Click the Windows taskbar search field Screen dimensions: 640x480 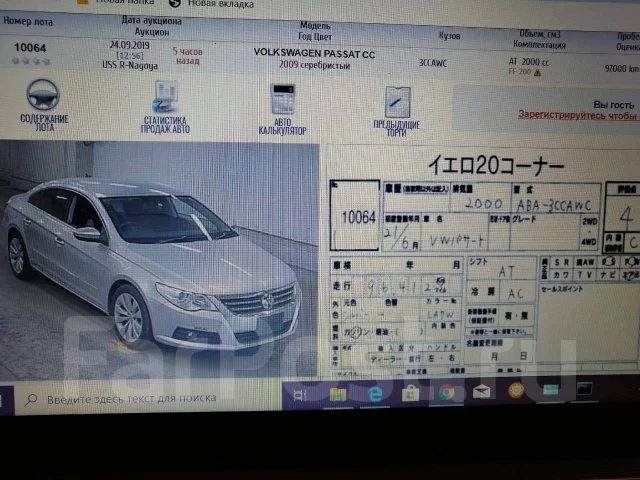pyautogui.click(x=148, y=398)
